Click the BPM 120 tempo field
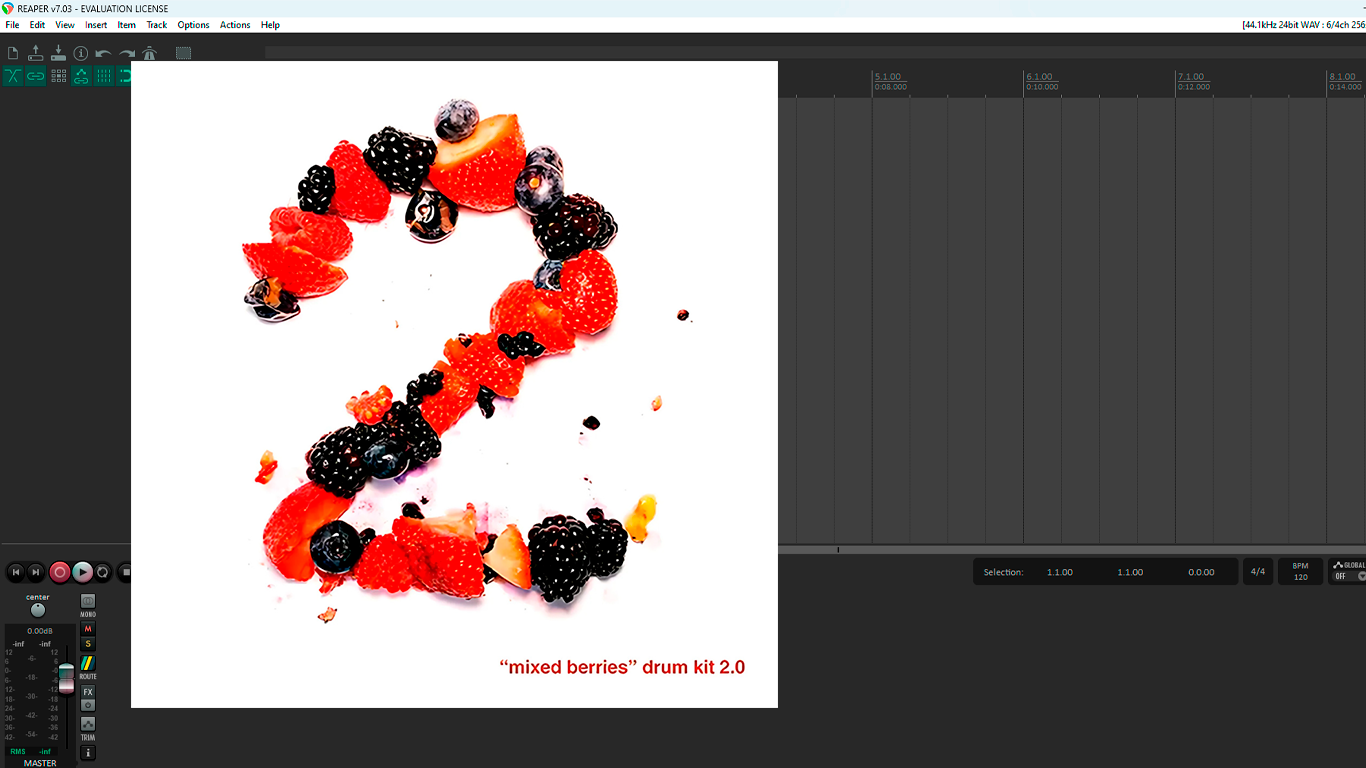The height and width of the screenshot is (768, 1366). tap(1300, 572)
